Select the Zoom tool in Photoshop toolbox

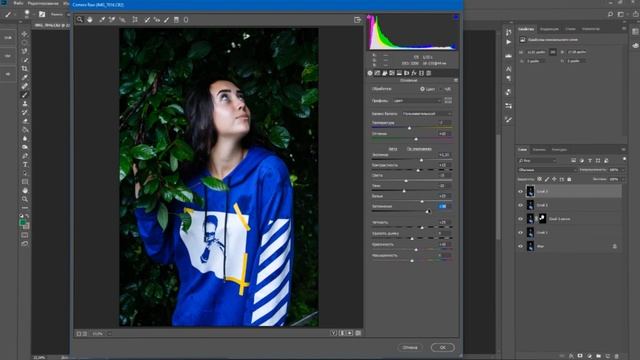coord(25,199)
